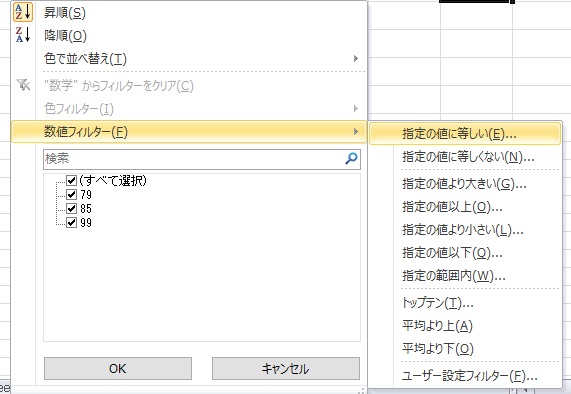Choose 指定の範囲内(W)... filter
The image size is (571, 394).
point(465,276)
